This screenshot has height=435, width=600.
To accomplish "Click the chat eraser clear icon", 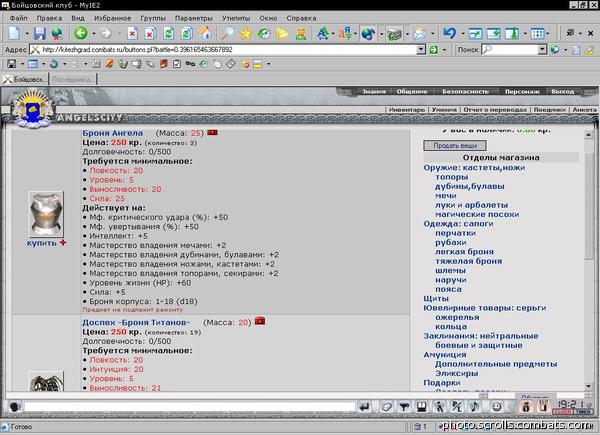I will [x=386, y=406].
